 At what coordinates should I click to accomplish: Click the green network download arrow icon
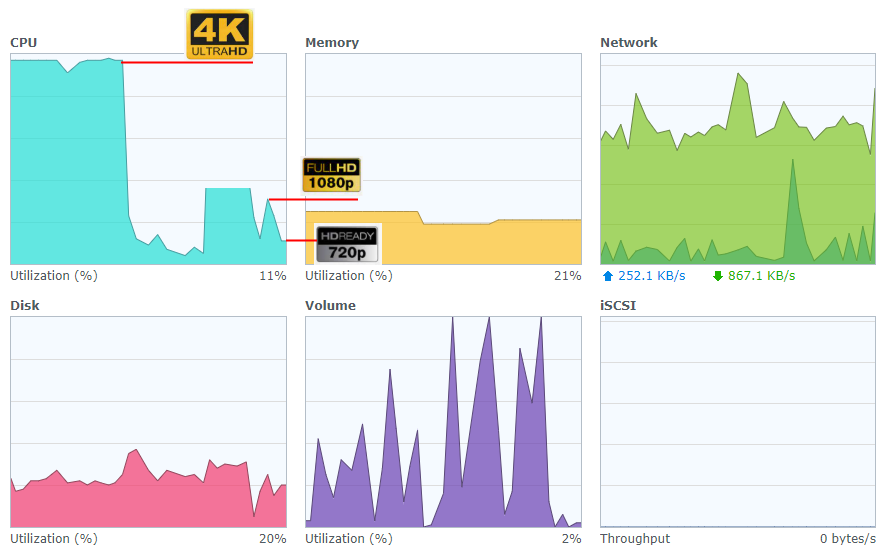pos(718,276)
